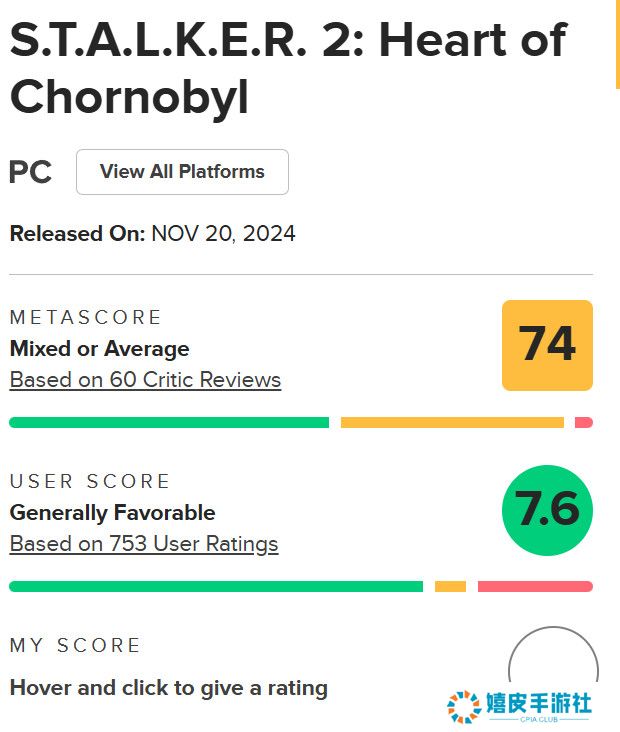
Task: Click the red negative segment of the Metascore bar
Action: tap(584, 423)
